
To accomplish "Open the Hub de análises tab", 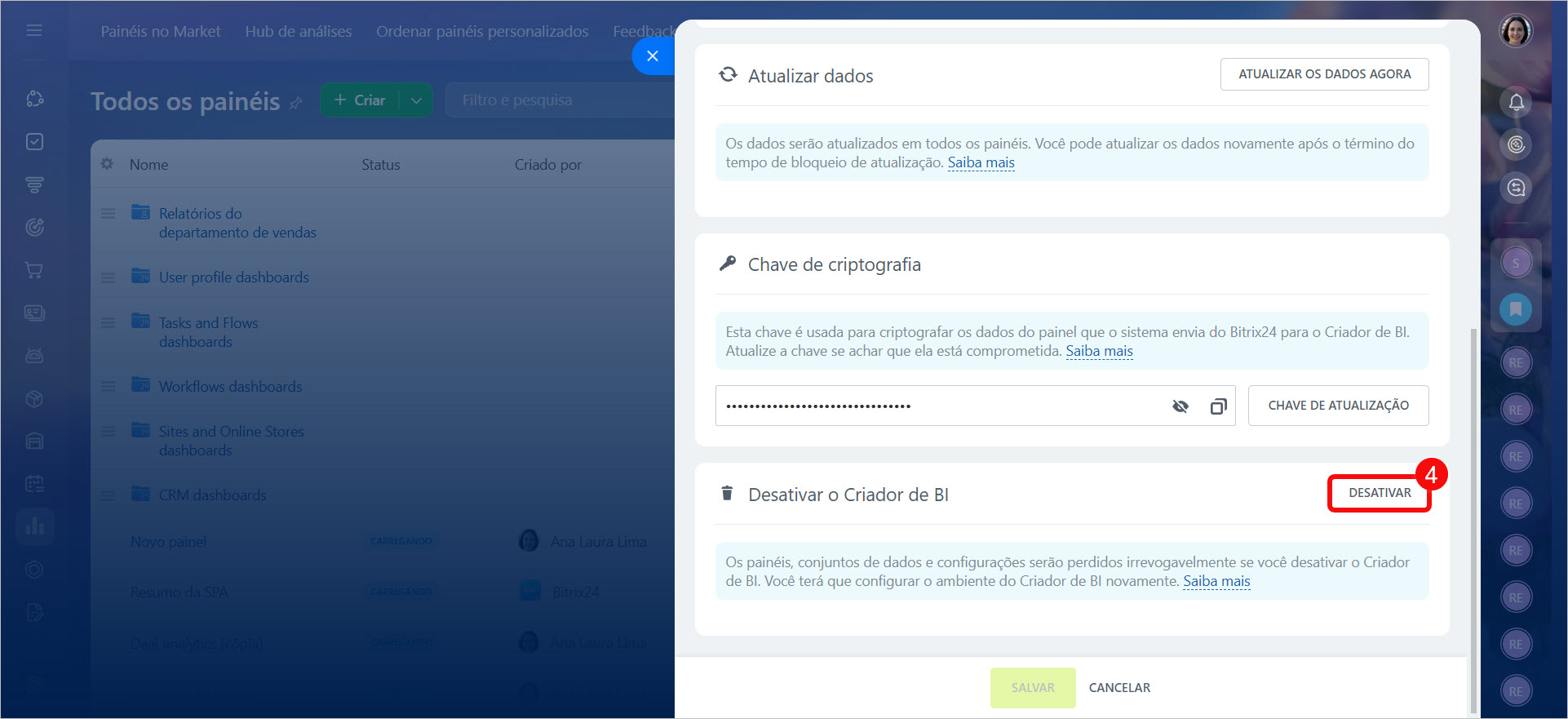I will 298,32.
